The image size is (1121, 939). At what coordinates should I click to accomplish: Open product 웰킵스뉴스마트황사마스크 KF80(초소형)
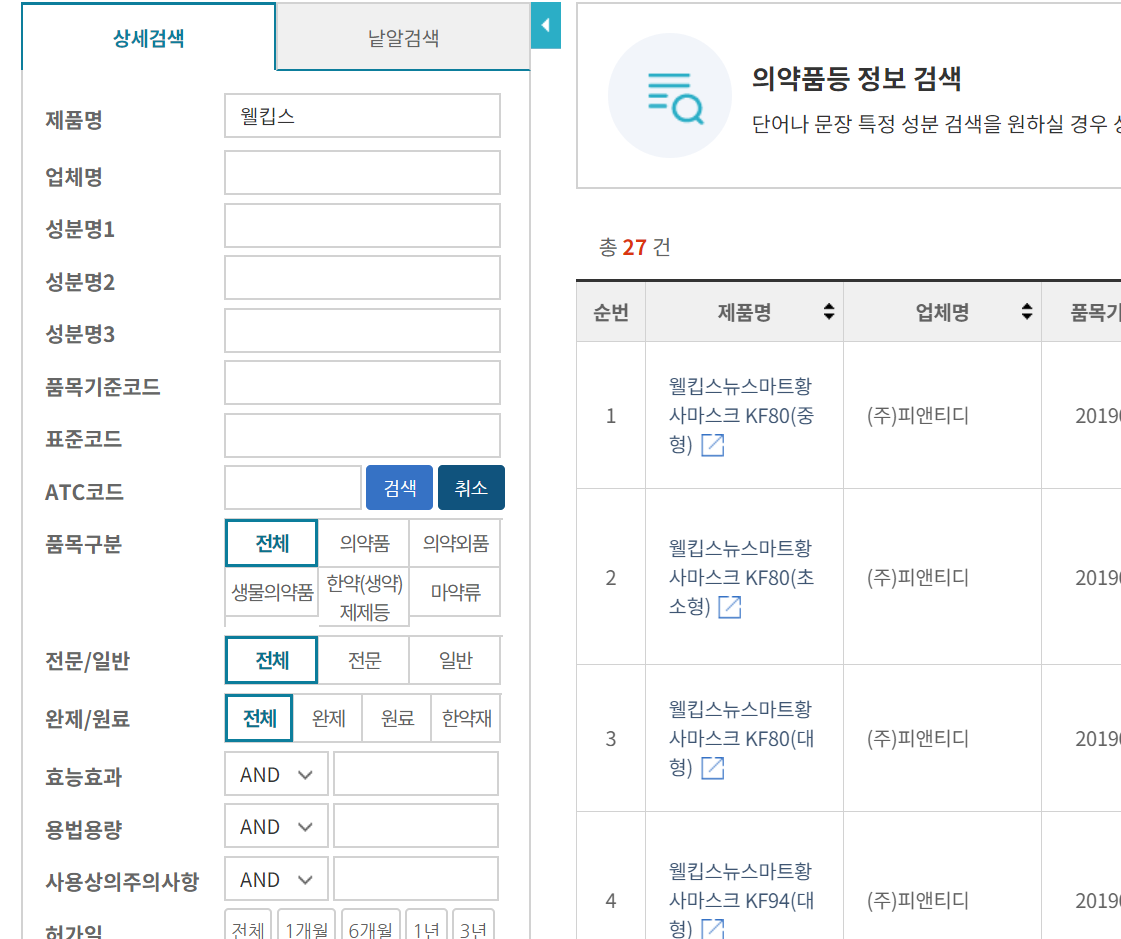(x=741, y=577)
